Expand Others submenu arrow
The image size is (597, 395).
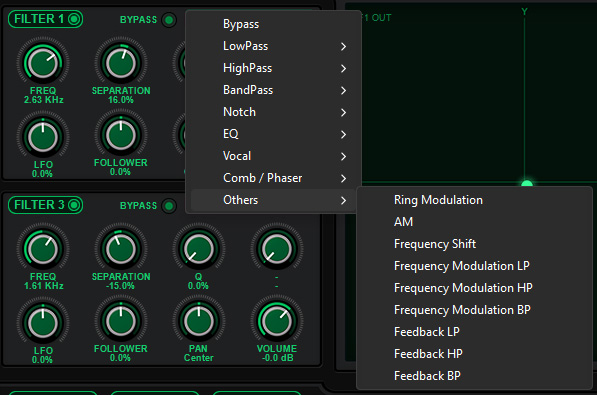tap(343, 200)
